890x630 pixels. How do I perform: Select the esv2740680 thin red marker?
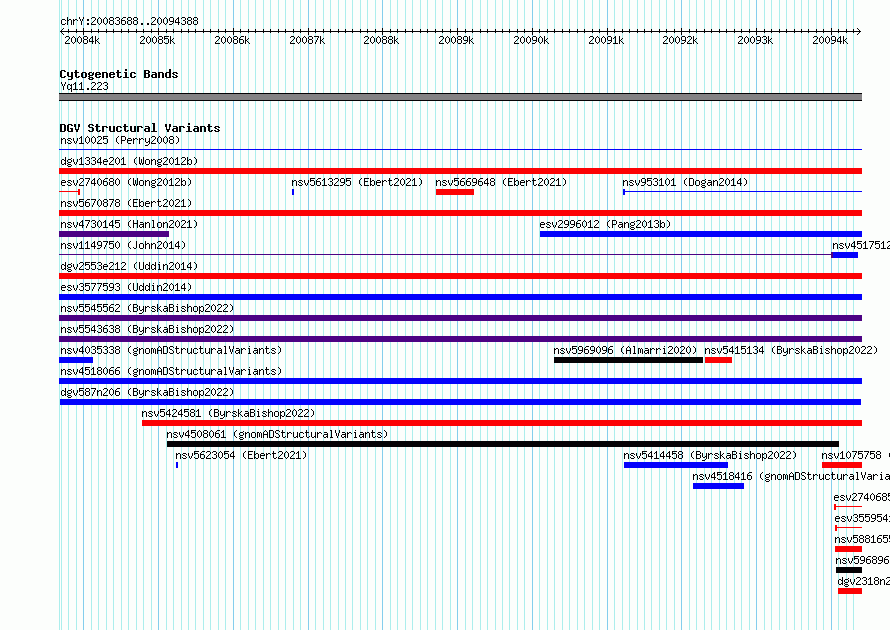pos(70,192)
